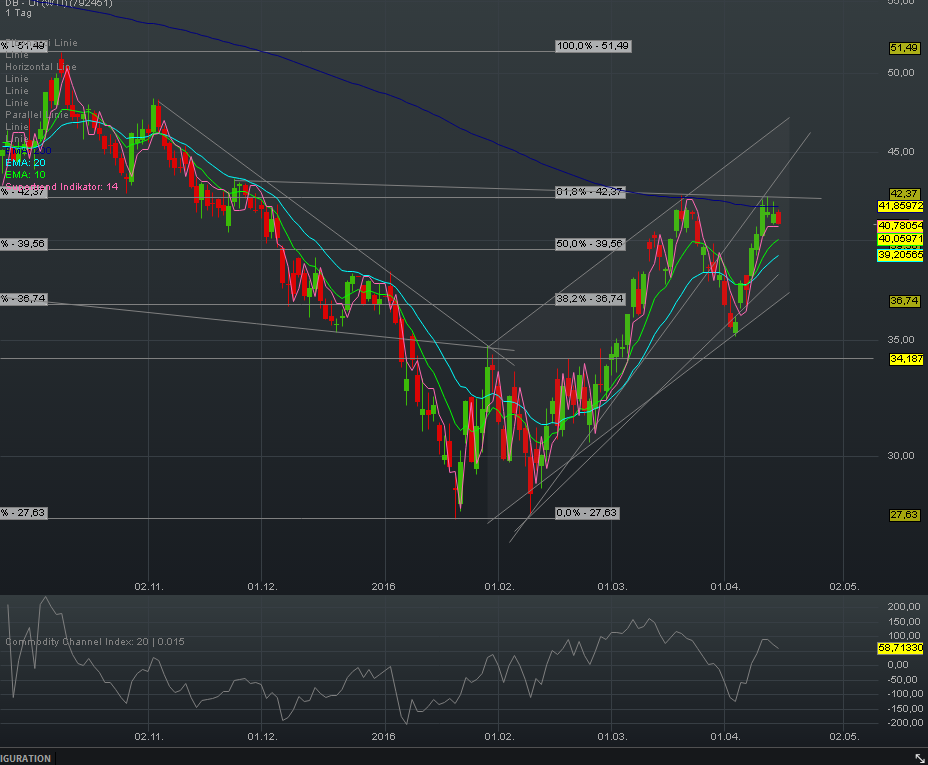This screenshot has height=765, width=928.
Task: Select the Horizontal Line drawing entry
Action: pyautogui.click(x=40, y=66)
